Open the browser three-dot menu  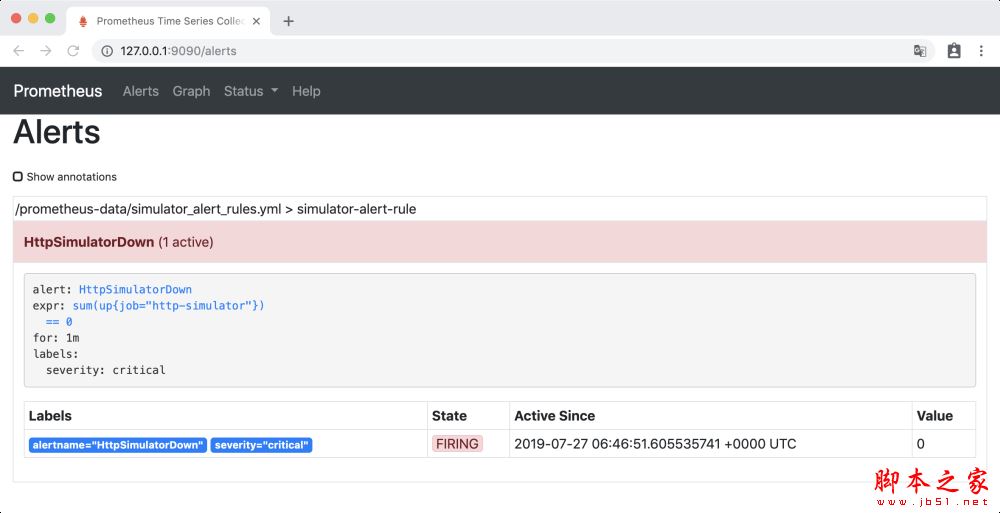981,51
